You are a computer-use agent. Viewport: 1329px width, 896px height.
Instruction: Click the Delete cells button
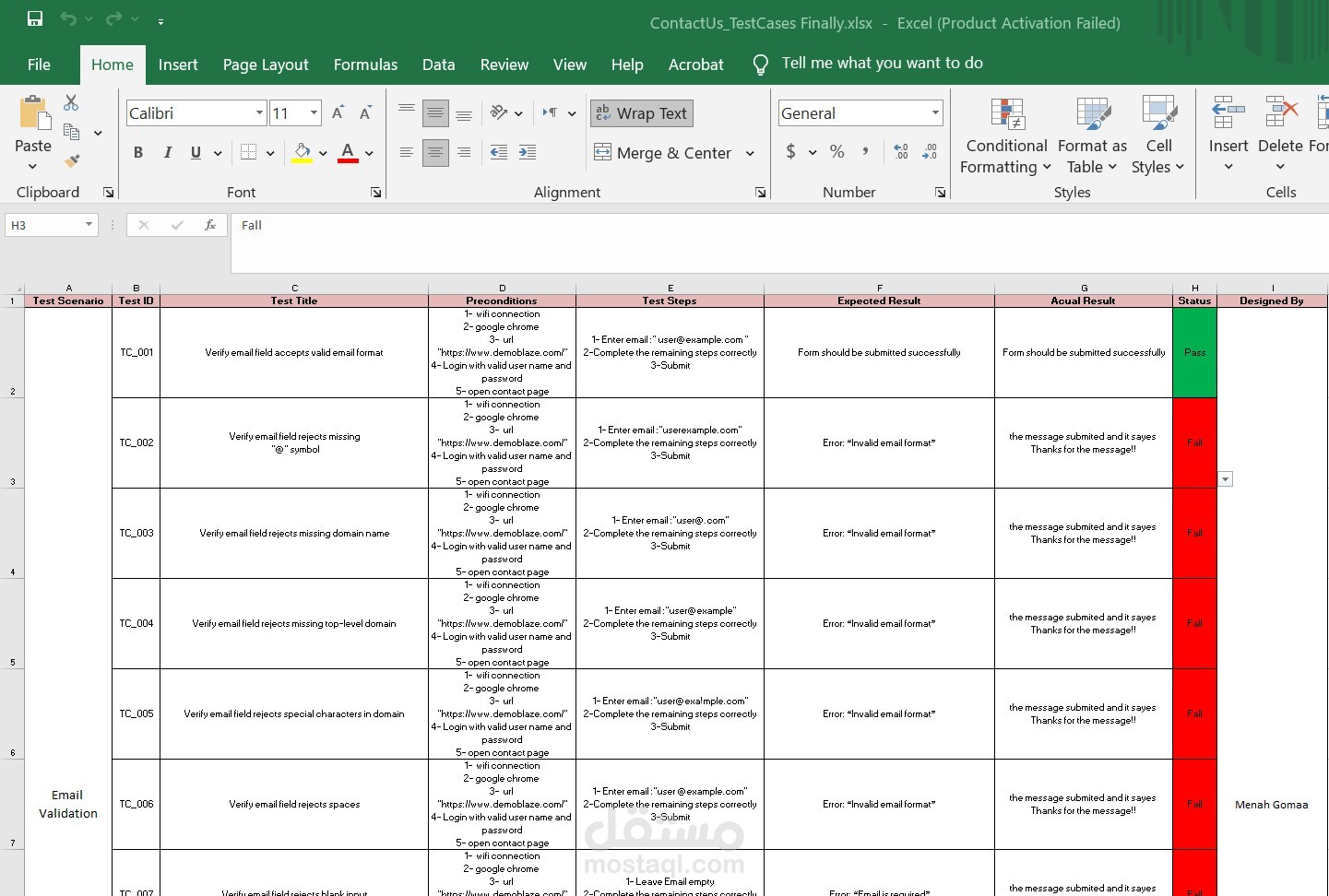click(1280, 136)
